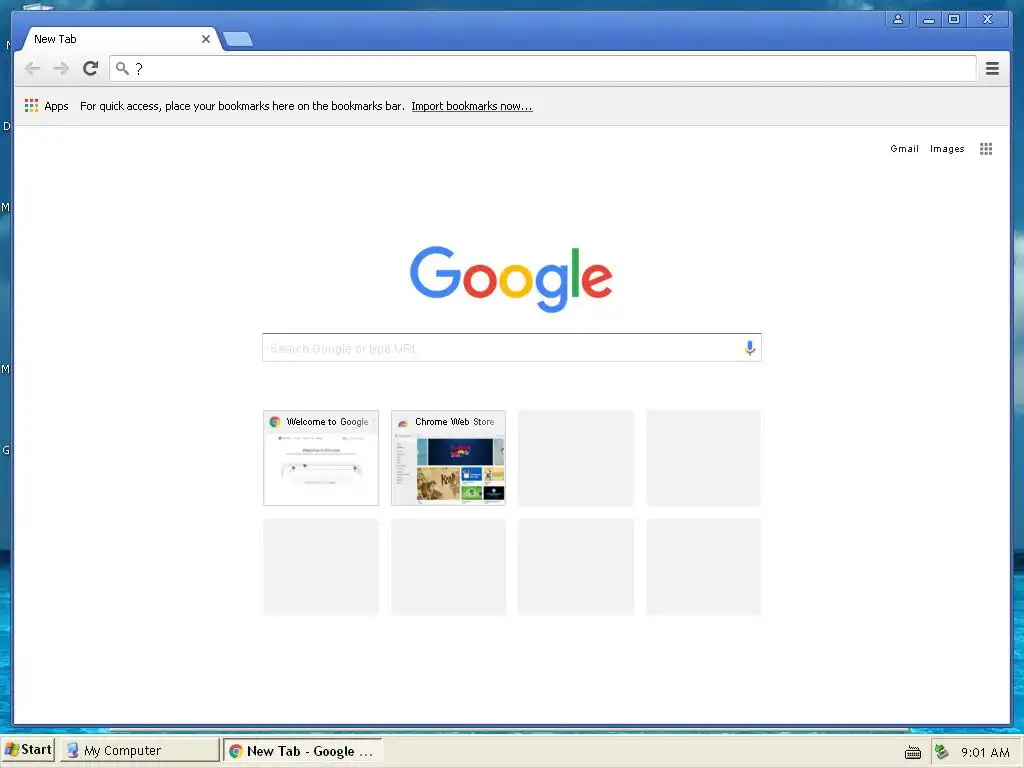The image size is (1024, 768).
Task: Open Chrome Web Store thumbnail
Action: point(448,458)
